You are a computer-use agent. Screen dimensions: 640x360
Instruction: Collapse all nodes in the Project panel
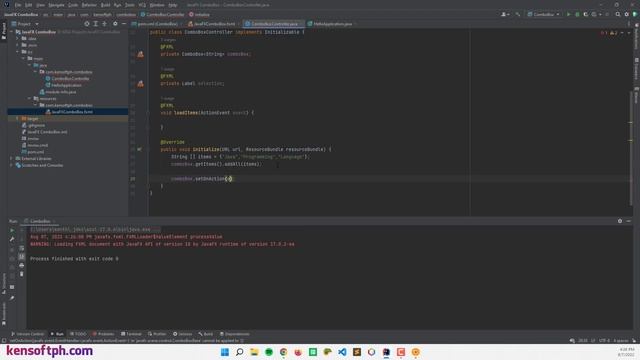(104, 24)
